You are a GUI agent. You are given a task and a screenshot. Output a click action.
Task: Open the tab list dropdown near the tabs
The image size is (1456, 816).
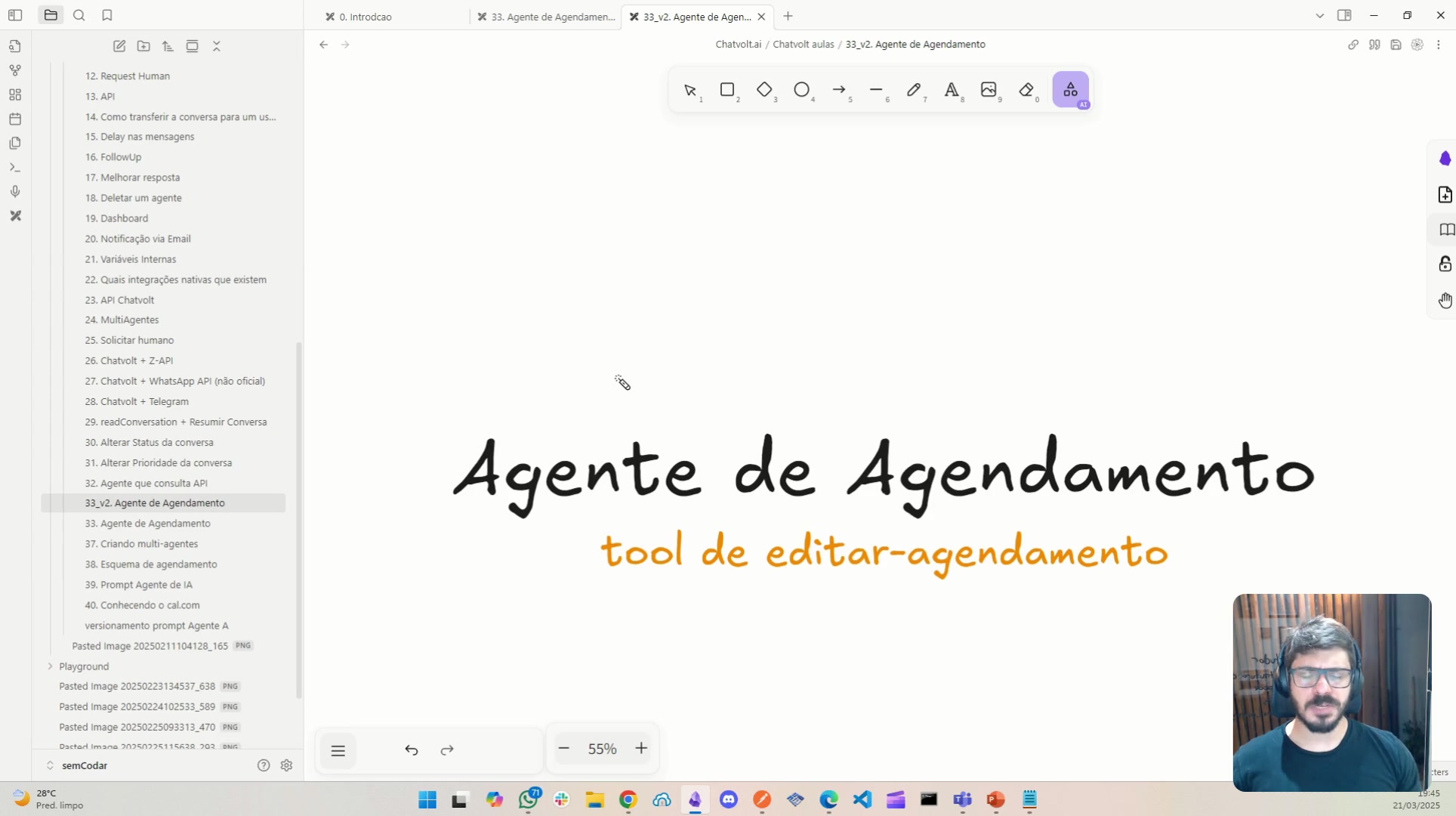[x=1319, y=15]
